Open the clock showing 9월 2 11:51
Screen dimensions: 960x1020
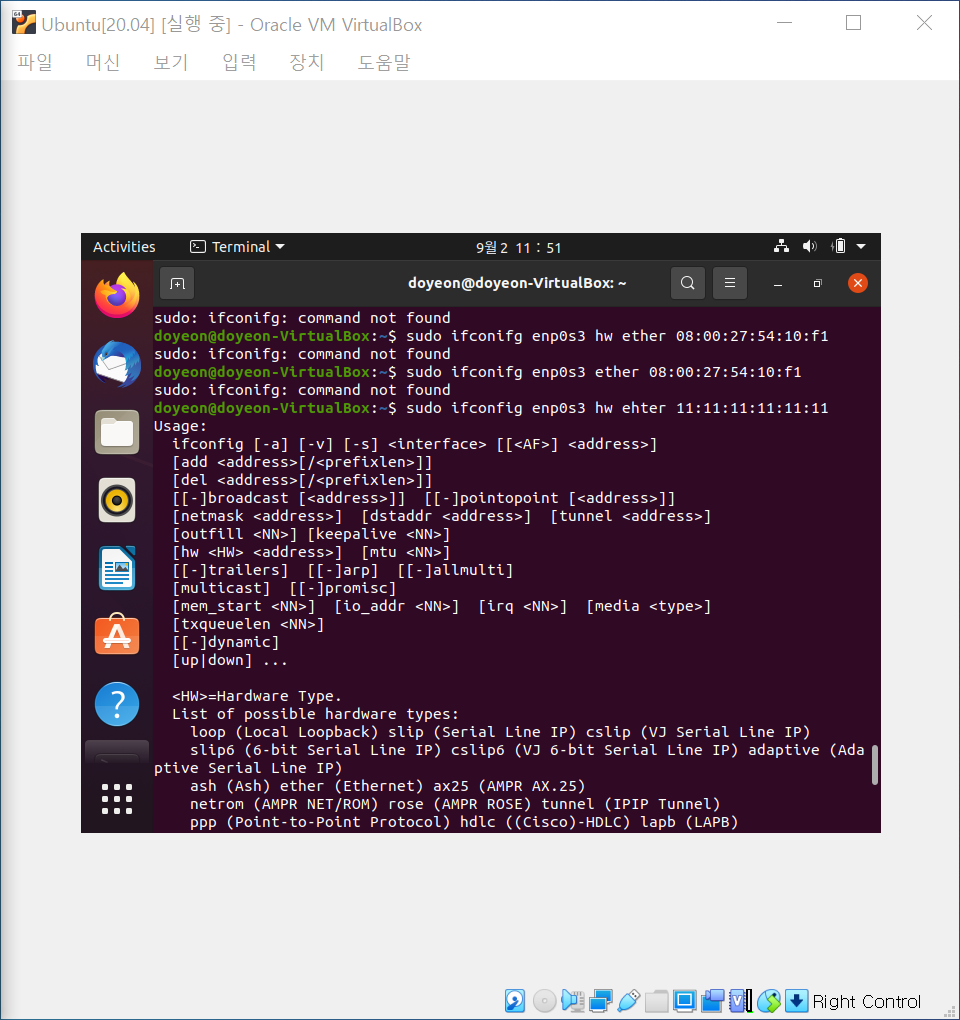pos(518,248)
